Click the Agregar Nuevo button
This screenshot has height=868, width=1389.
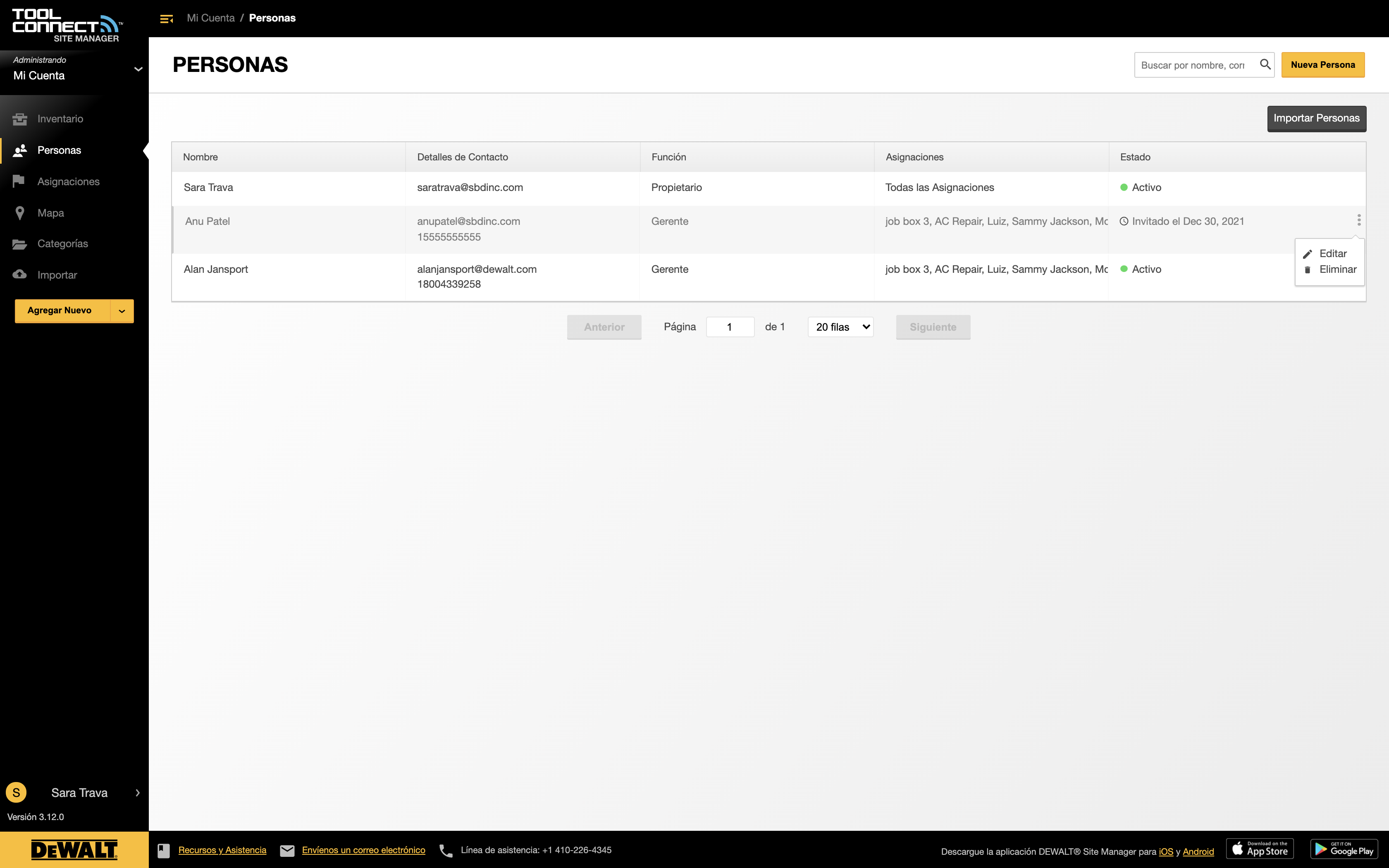click(62, 310)
